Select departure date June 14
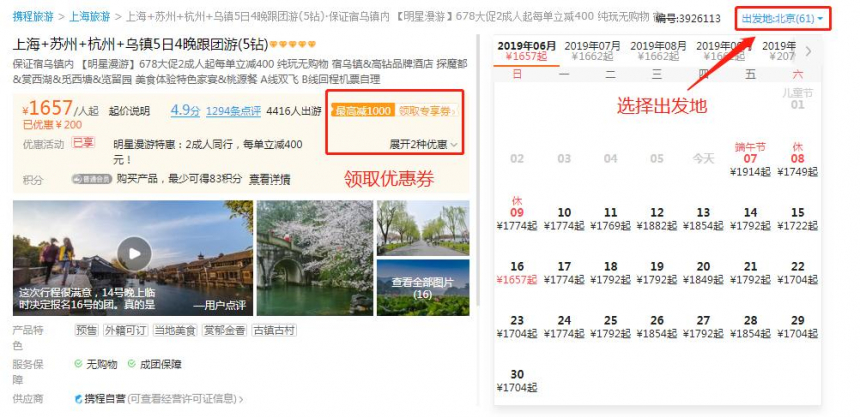 pos(750,218)
